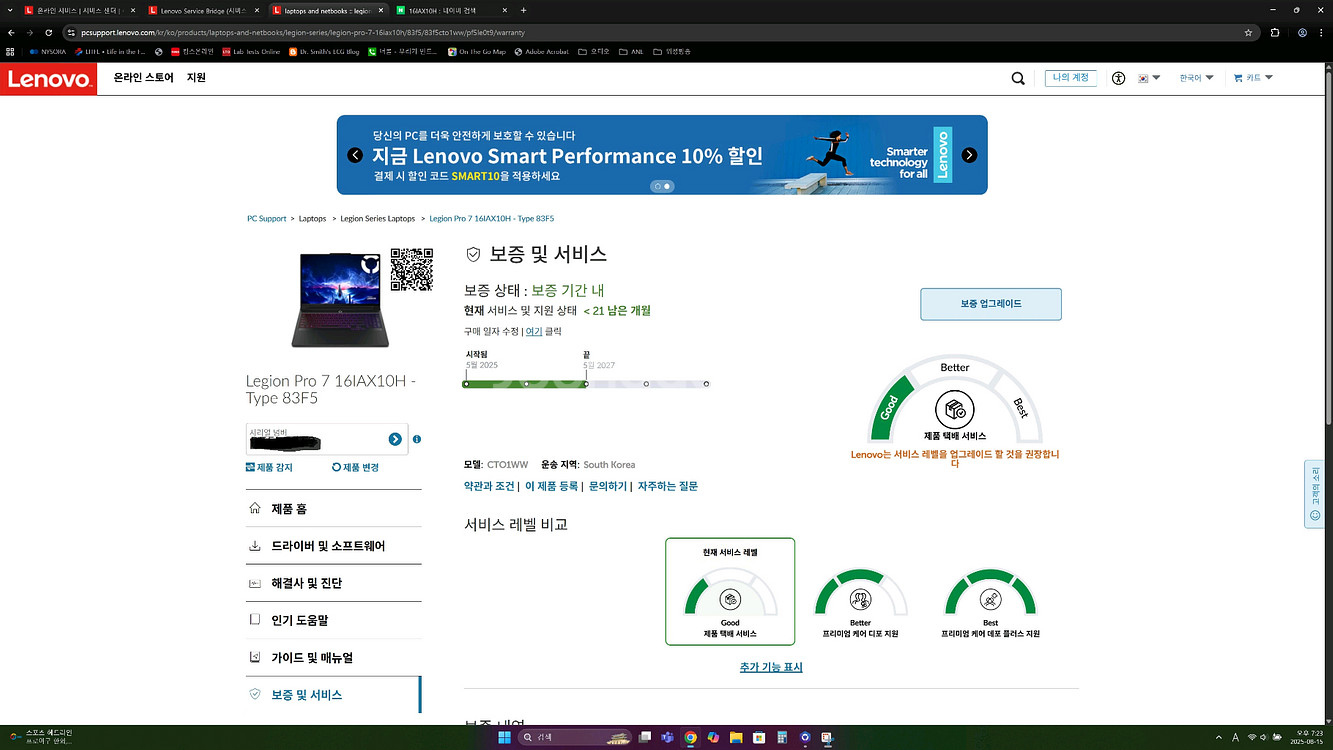Select the second banner carousel dot
Viewport: 1333px width, 750px height.
point(667,186)
